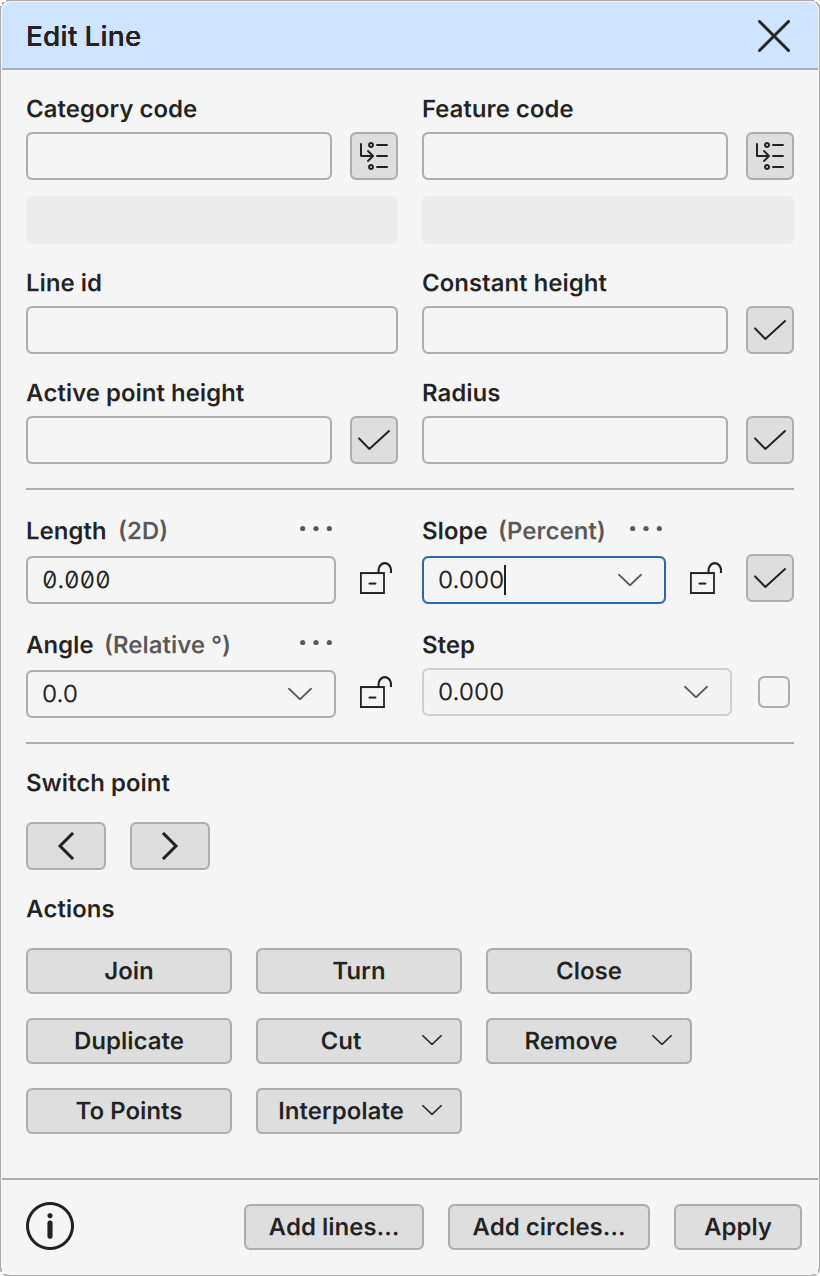Switch to next point arrow

point(170,846)
